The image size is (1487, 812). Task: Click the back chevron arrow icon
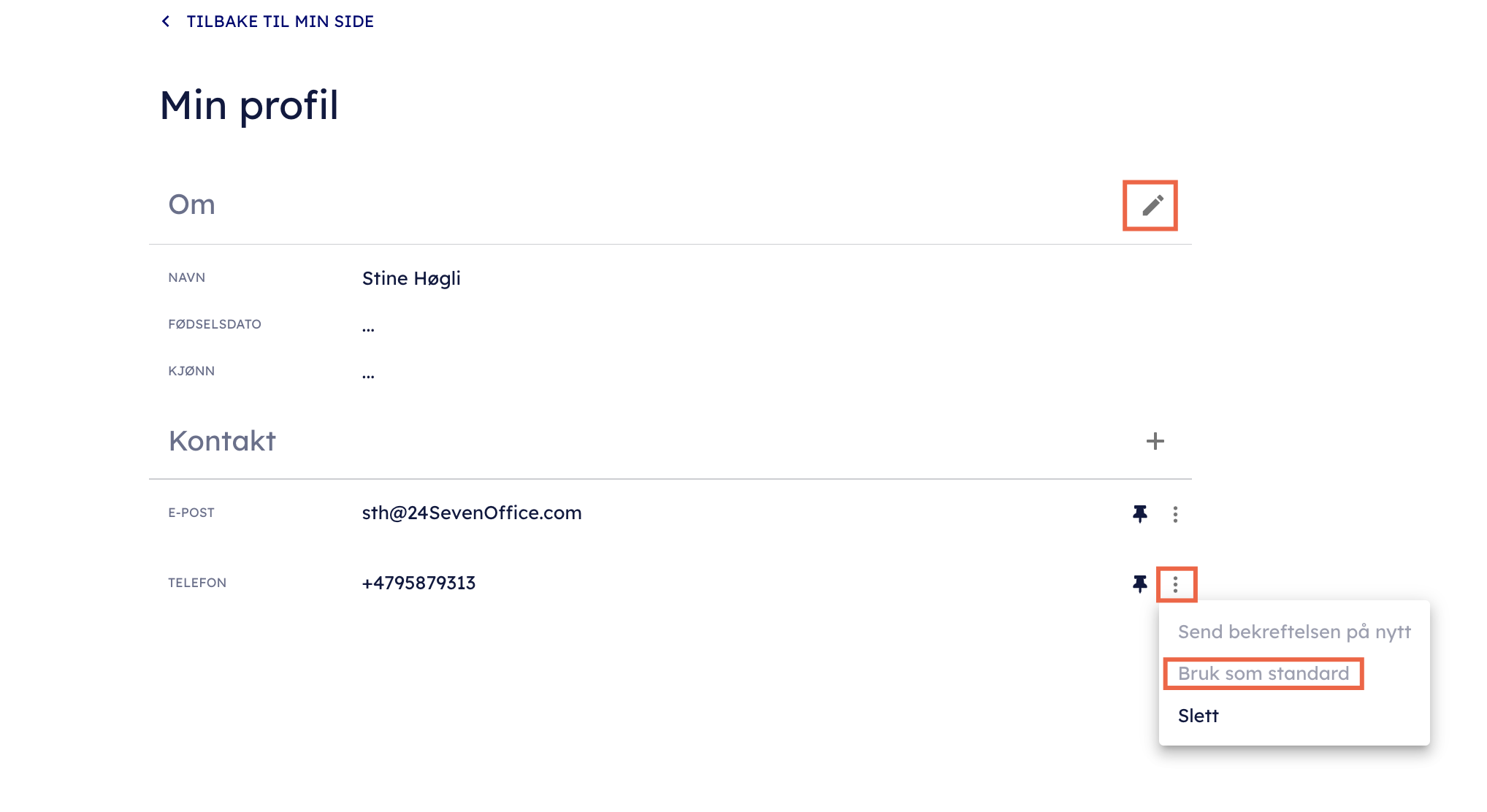(166, 22)
